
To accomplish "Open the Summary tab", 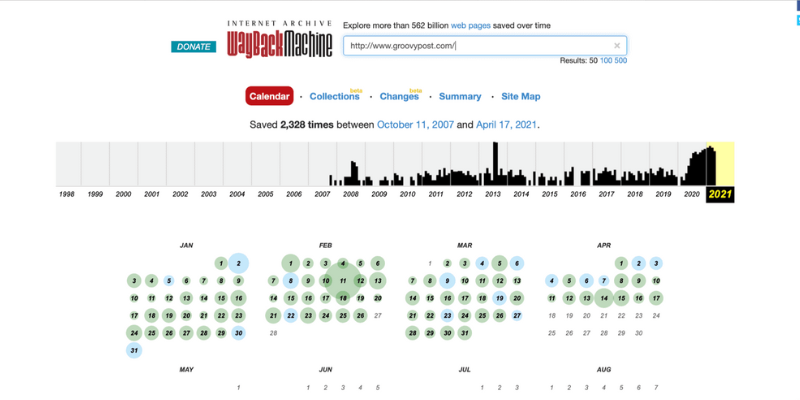I will point(460,96).
